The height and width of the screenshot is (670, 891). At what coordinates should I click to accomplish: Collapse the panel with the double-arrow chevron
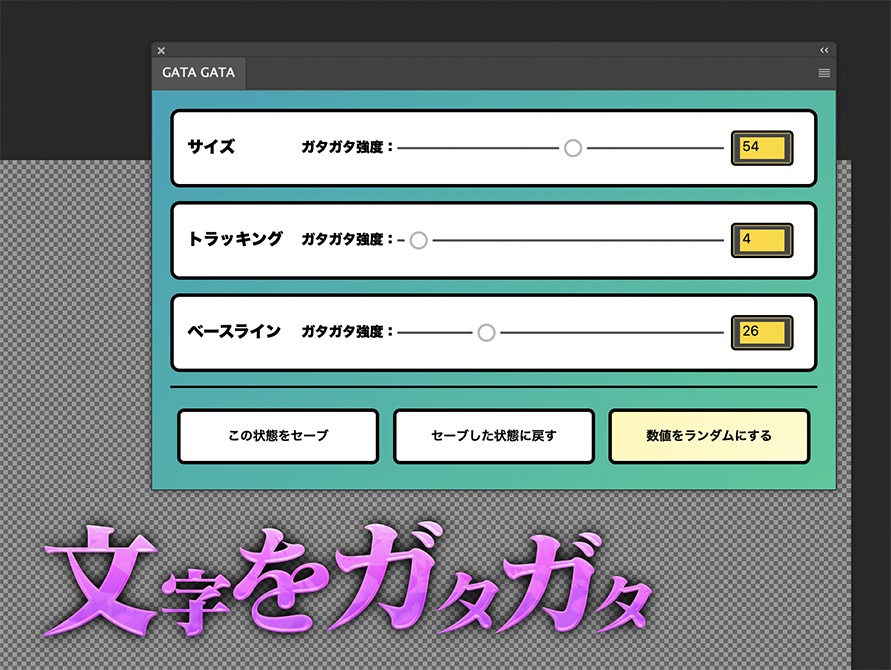click(823, 50)
